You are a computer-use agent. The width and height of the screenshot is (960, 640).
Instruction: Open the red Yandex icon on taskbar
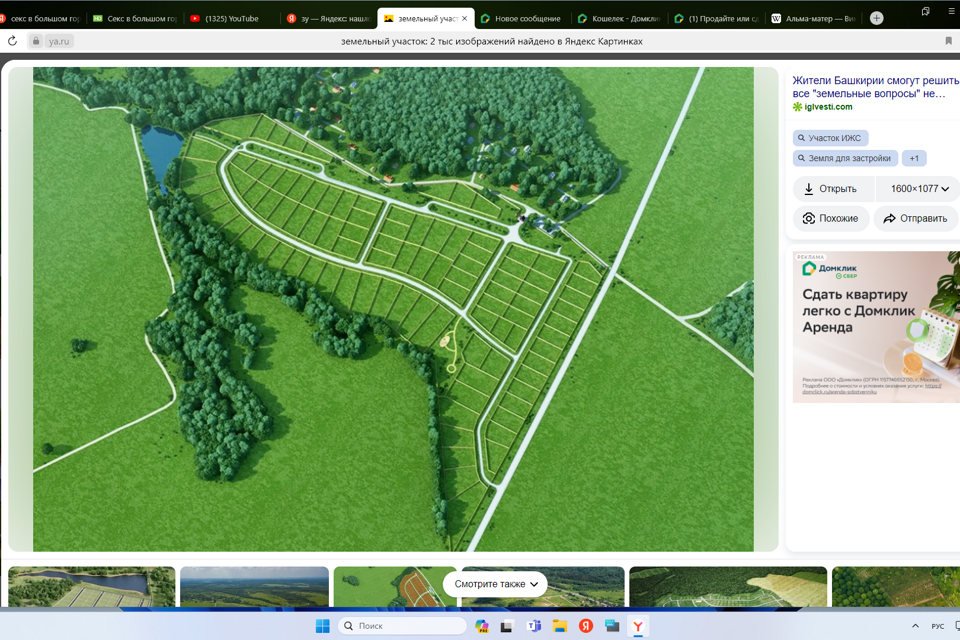point(586,626)
